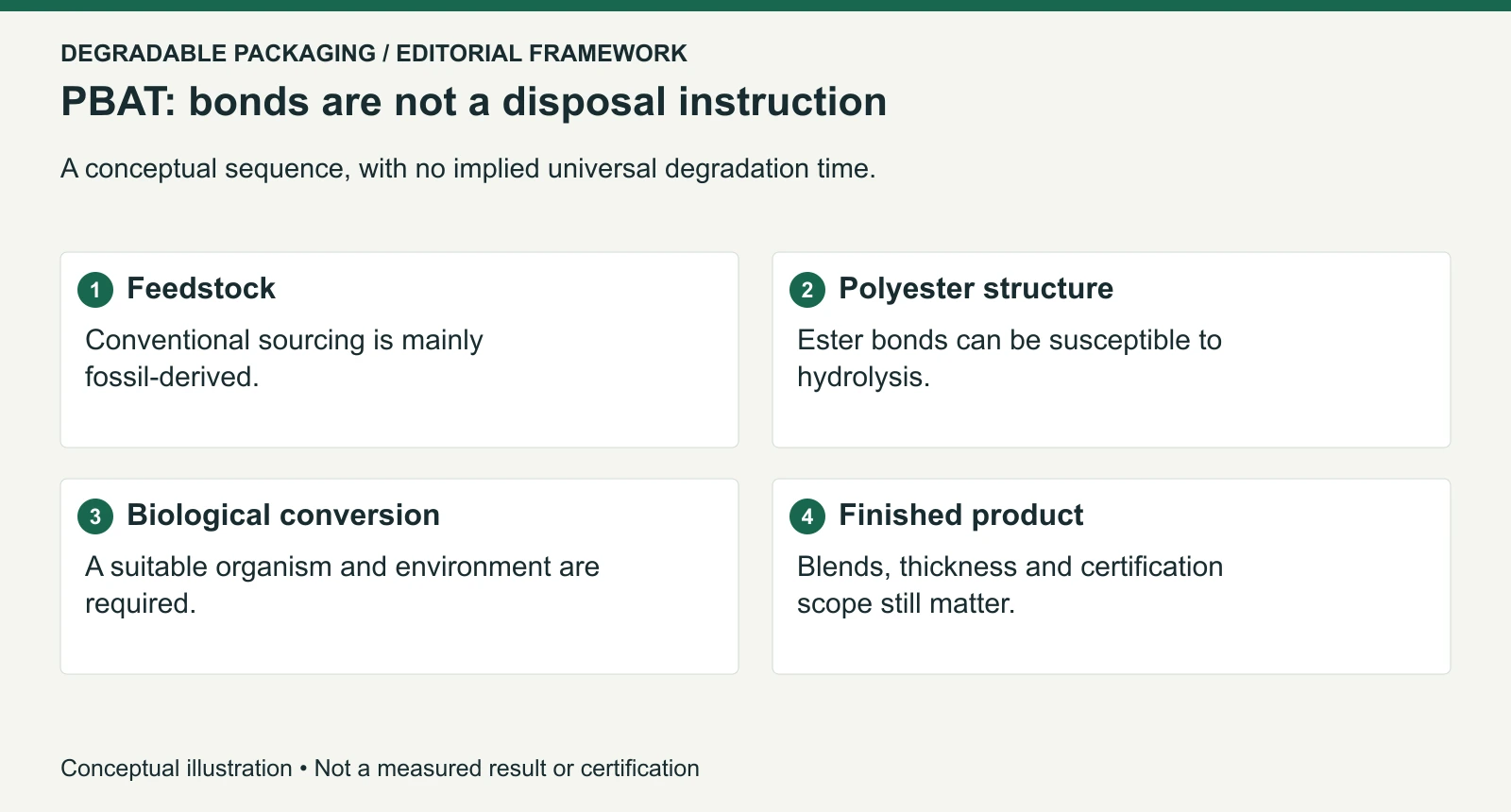This screenshot has width=1511, height=812.
Task: Select the number 3 badge beside Biological conversion
Action: pos(95,516)
